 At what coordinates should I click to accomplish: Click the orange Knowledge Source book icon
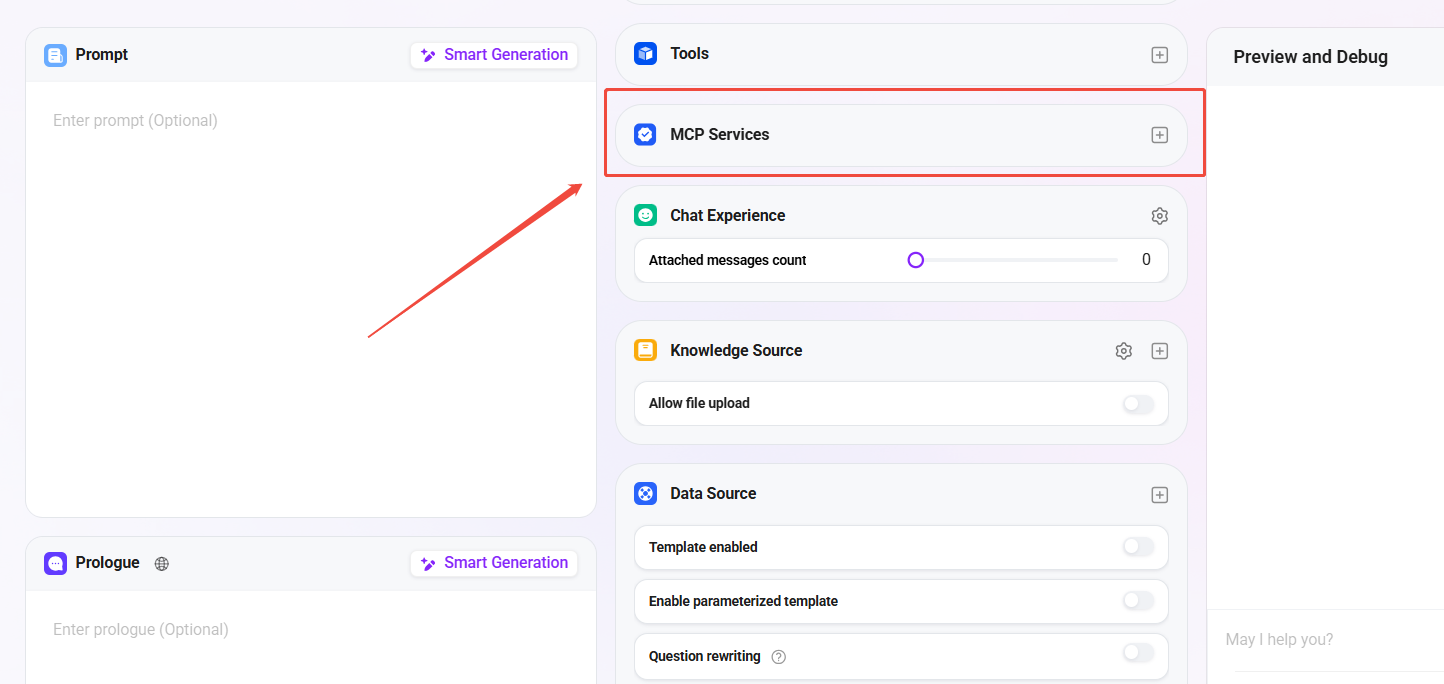pos(645,351)
